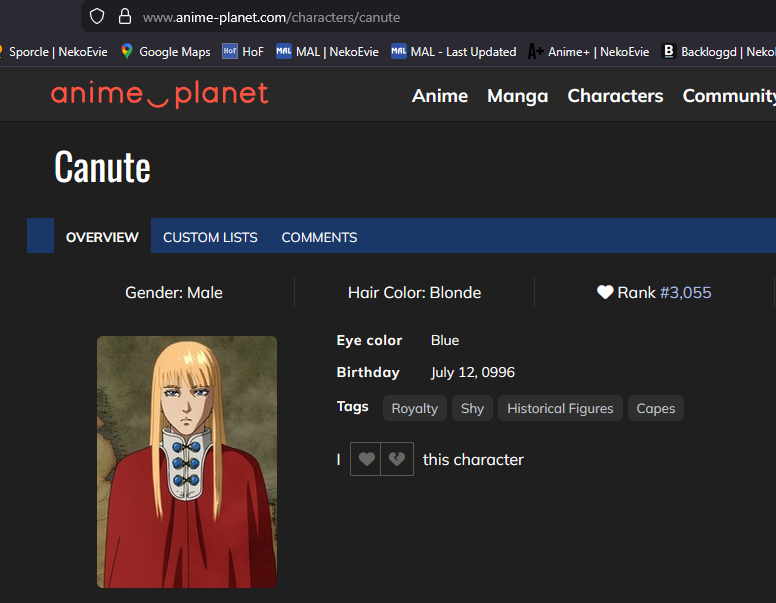Open the Anime navigation menu
Screen dimensions: 776x603
[439, 96]
